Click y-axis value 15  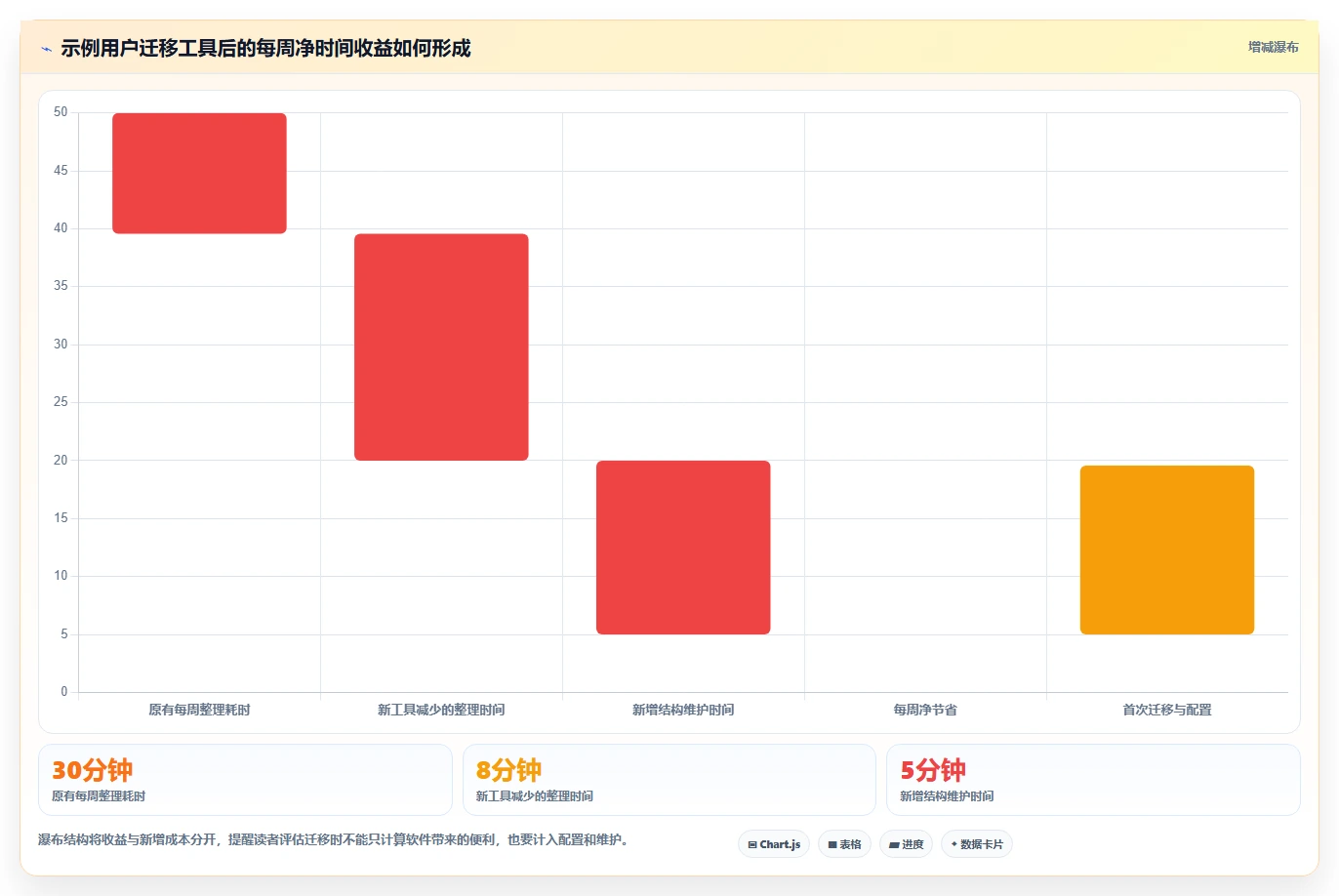(61, 518)
